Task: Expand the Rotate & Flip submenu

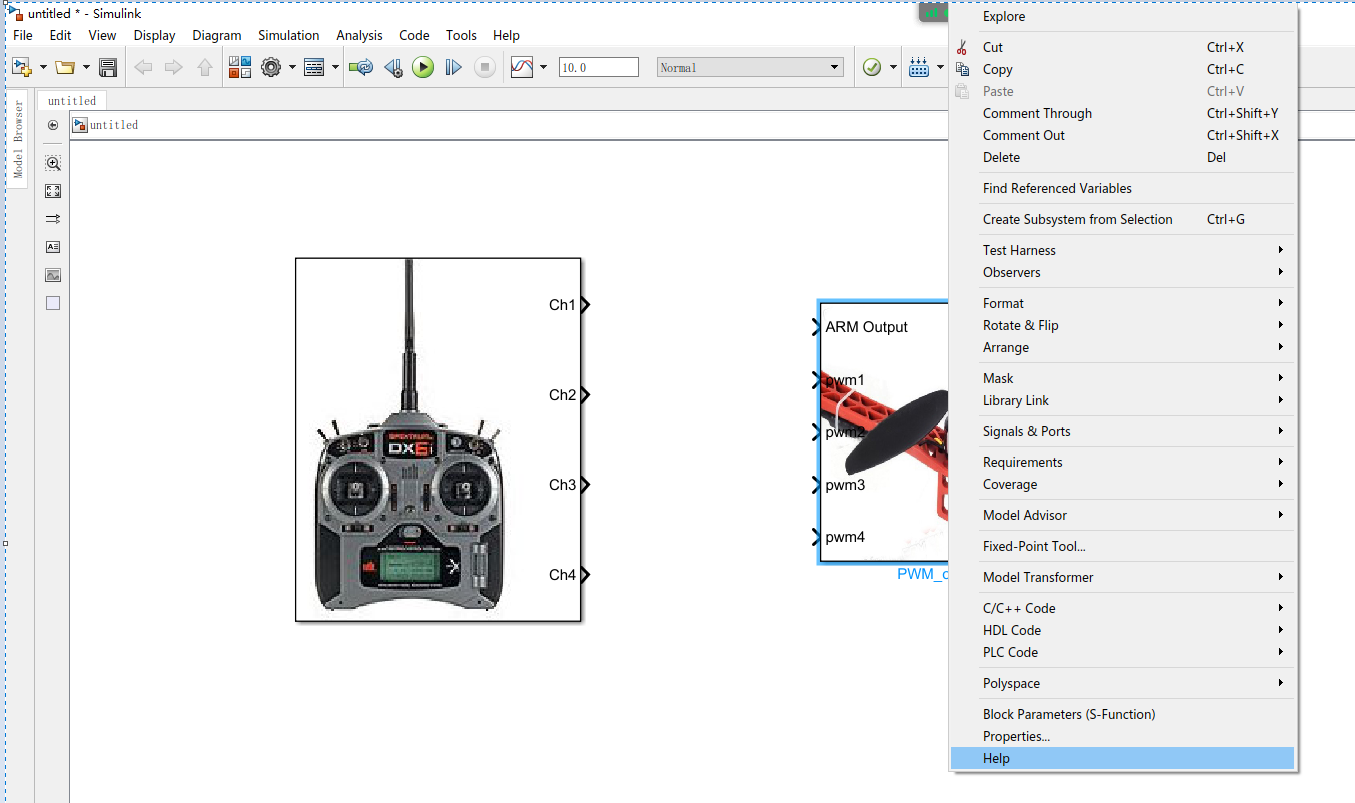Action: coord(1020,325)
